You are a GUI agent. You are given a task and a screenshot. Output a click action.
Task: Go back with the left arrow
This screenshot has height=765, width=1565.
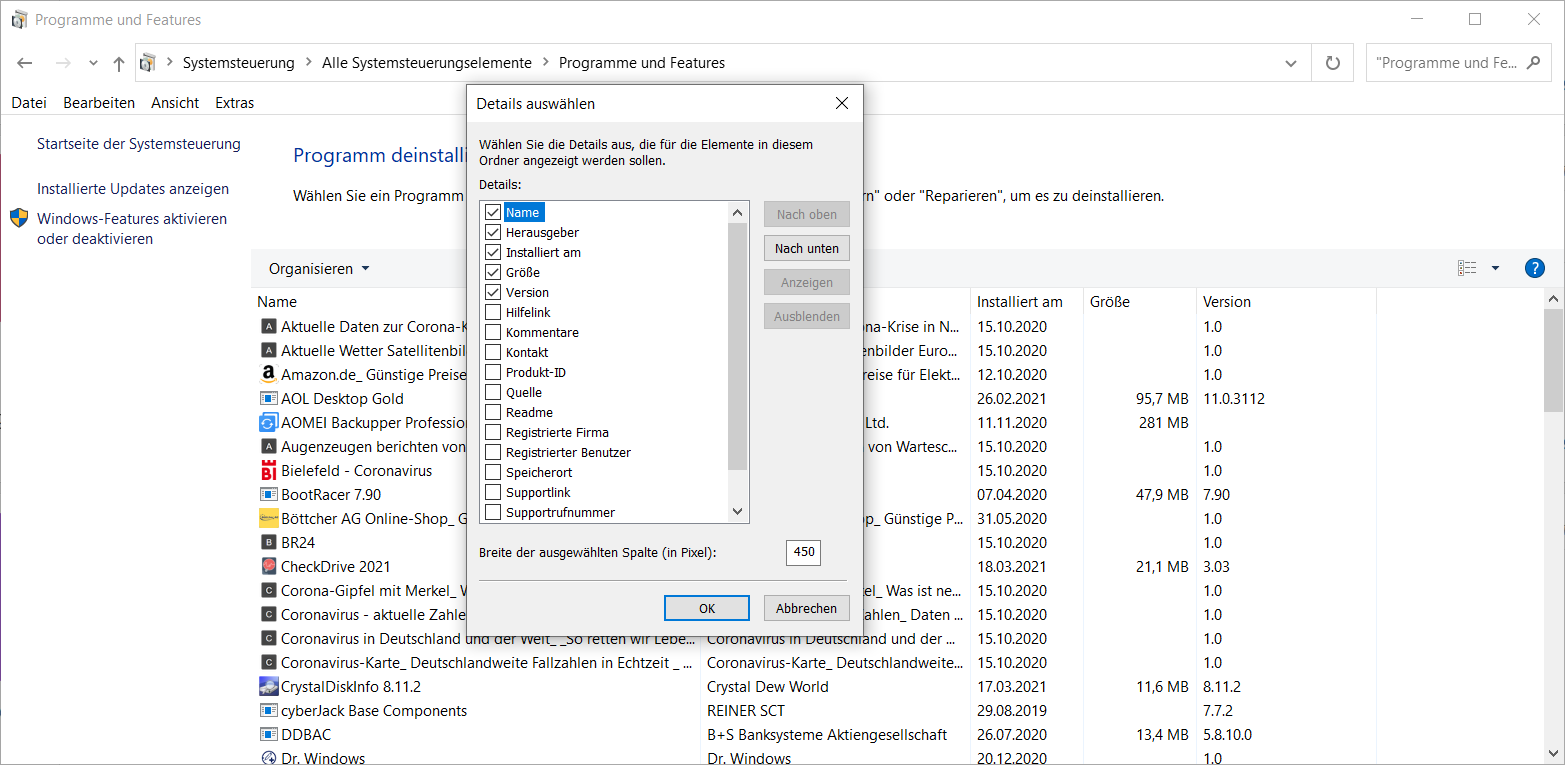pos(25,63)
